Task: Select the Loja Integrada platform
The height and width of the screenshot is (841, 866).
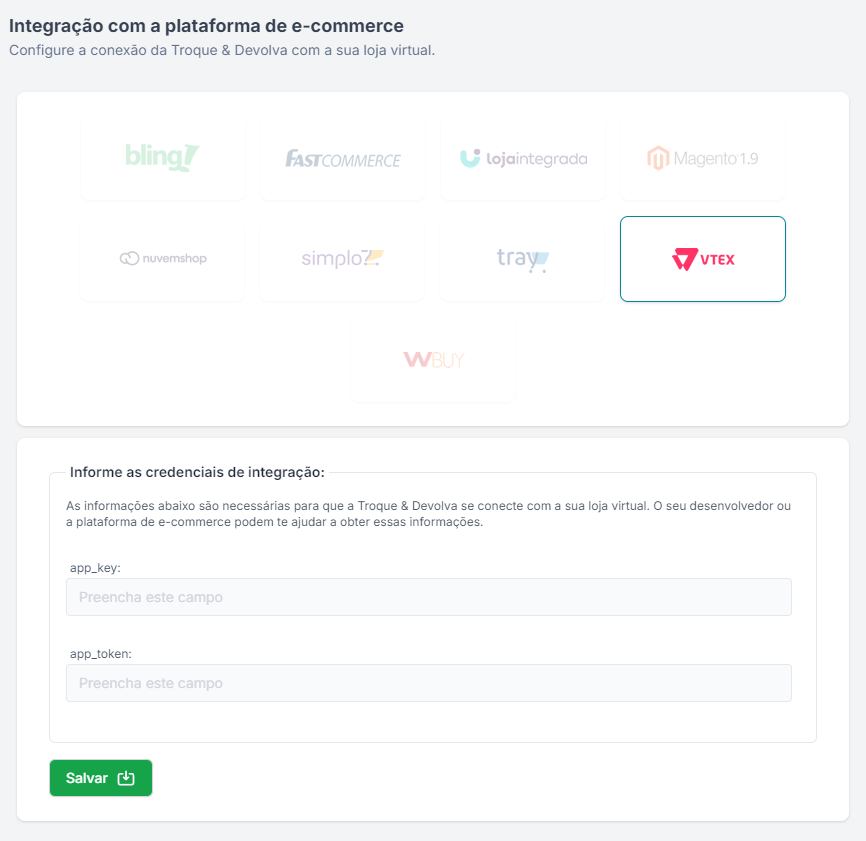Action: click(x=523, y=158)
